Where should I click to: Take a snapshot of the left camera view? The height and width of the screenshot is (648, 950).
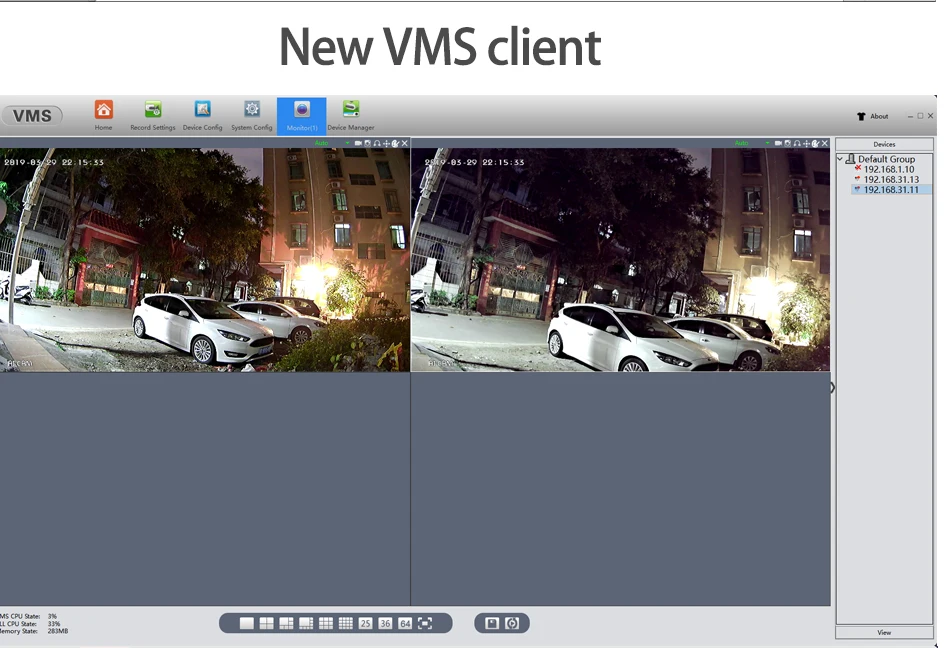click(367, 144)
